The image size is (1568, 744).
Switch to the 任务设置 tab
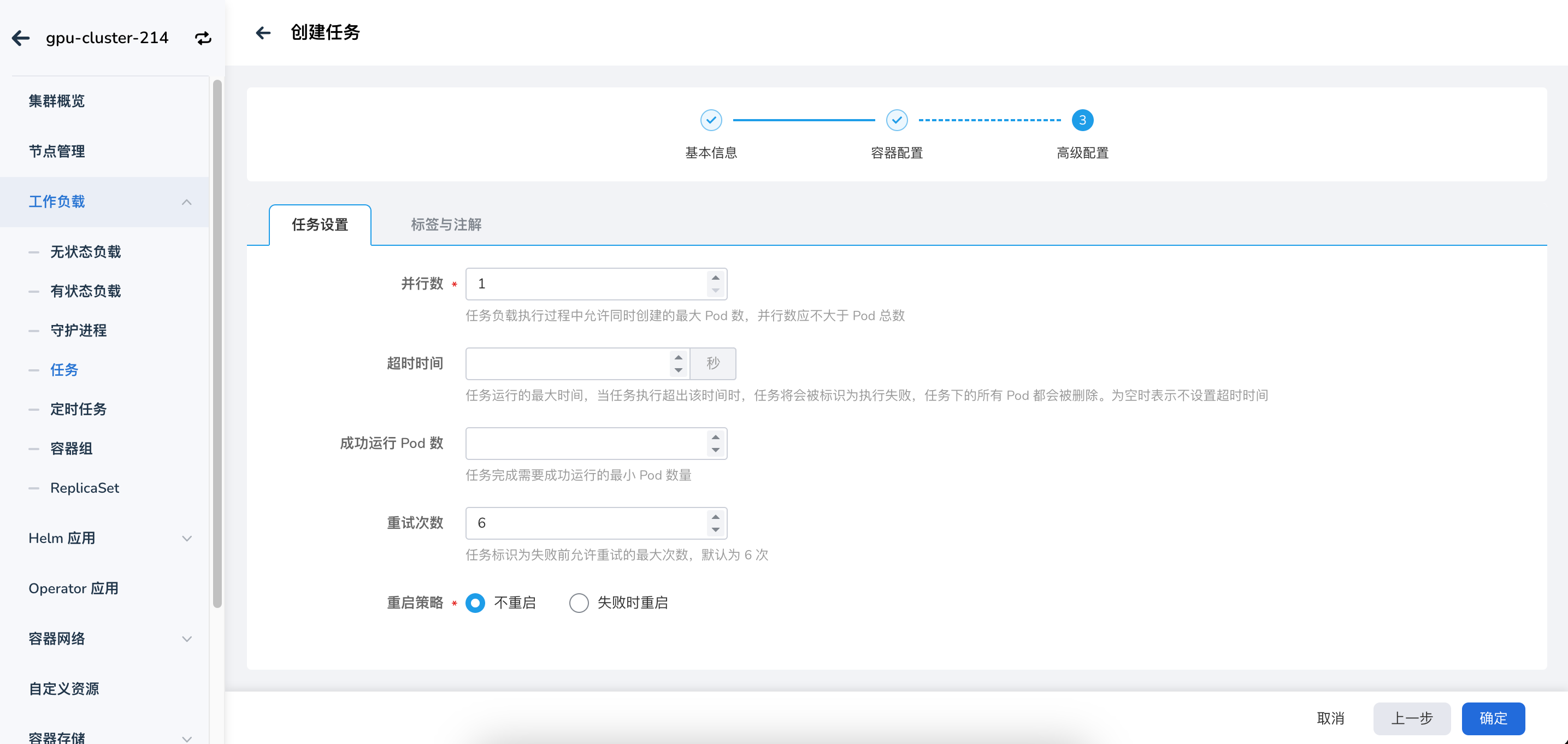[320, 225]
